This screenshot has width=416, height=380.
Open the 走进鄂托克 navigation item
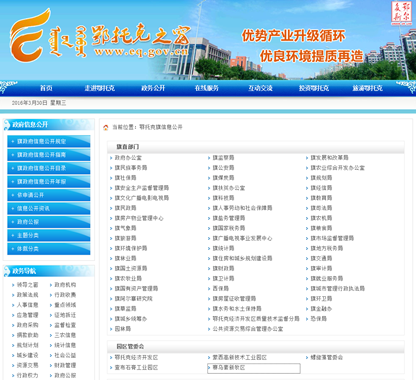coord(100,88)
